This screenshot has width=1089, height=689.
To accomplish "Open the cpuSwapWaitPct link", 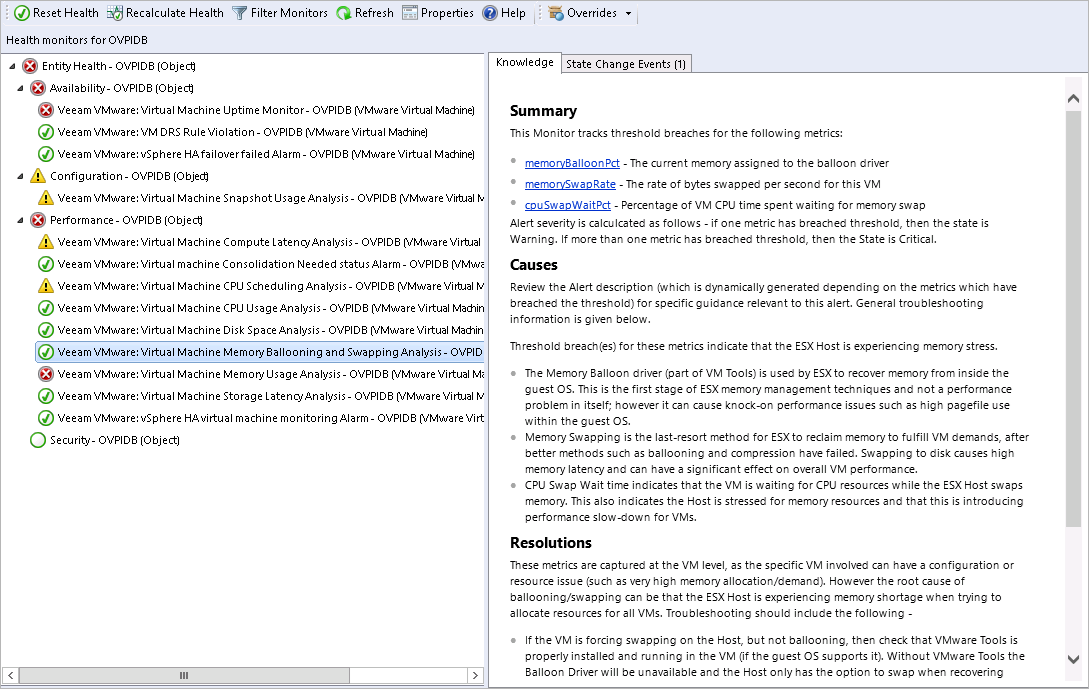I will 567,205.
